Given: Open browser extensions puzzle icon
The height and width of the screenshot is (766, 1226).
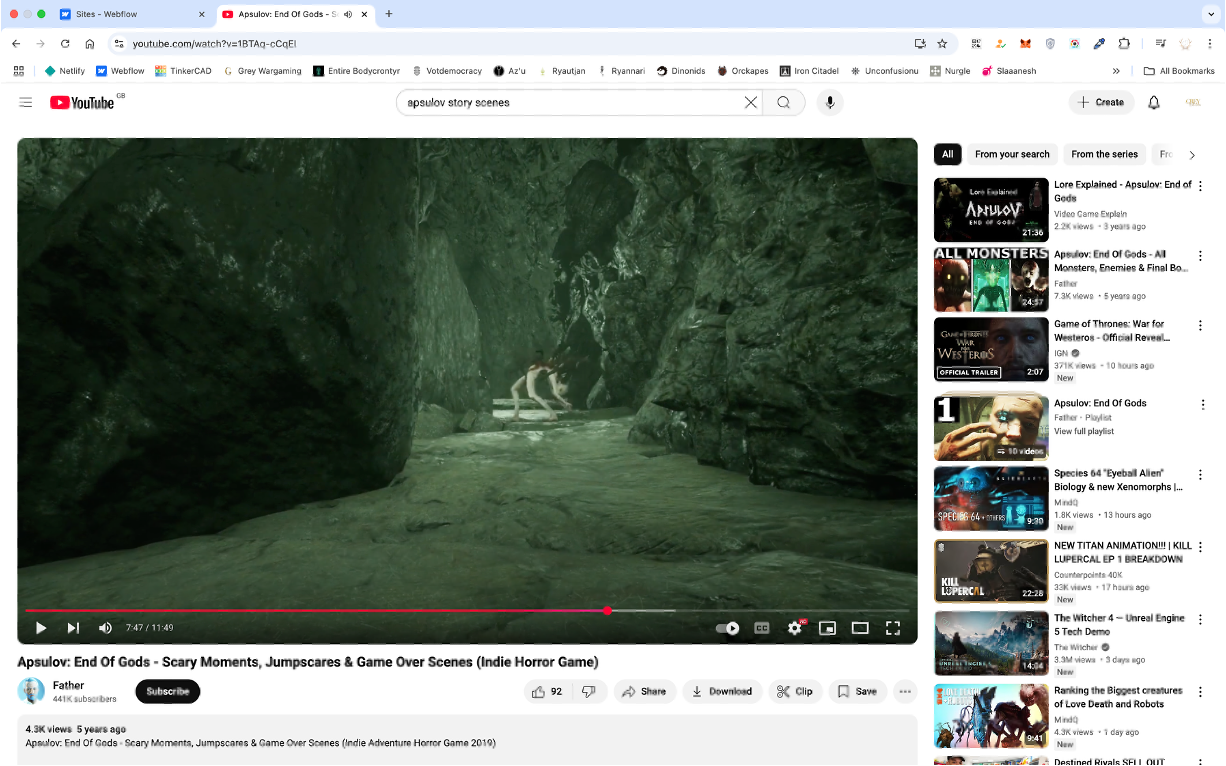Looking at the screenshot, I should pyautogui.click(x=1124, y=44).
